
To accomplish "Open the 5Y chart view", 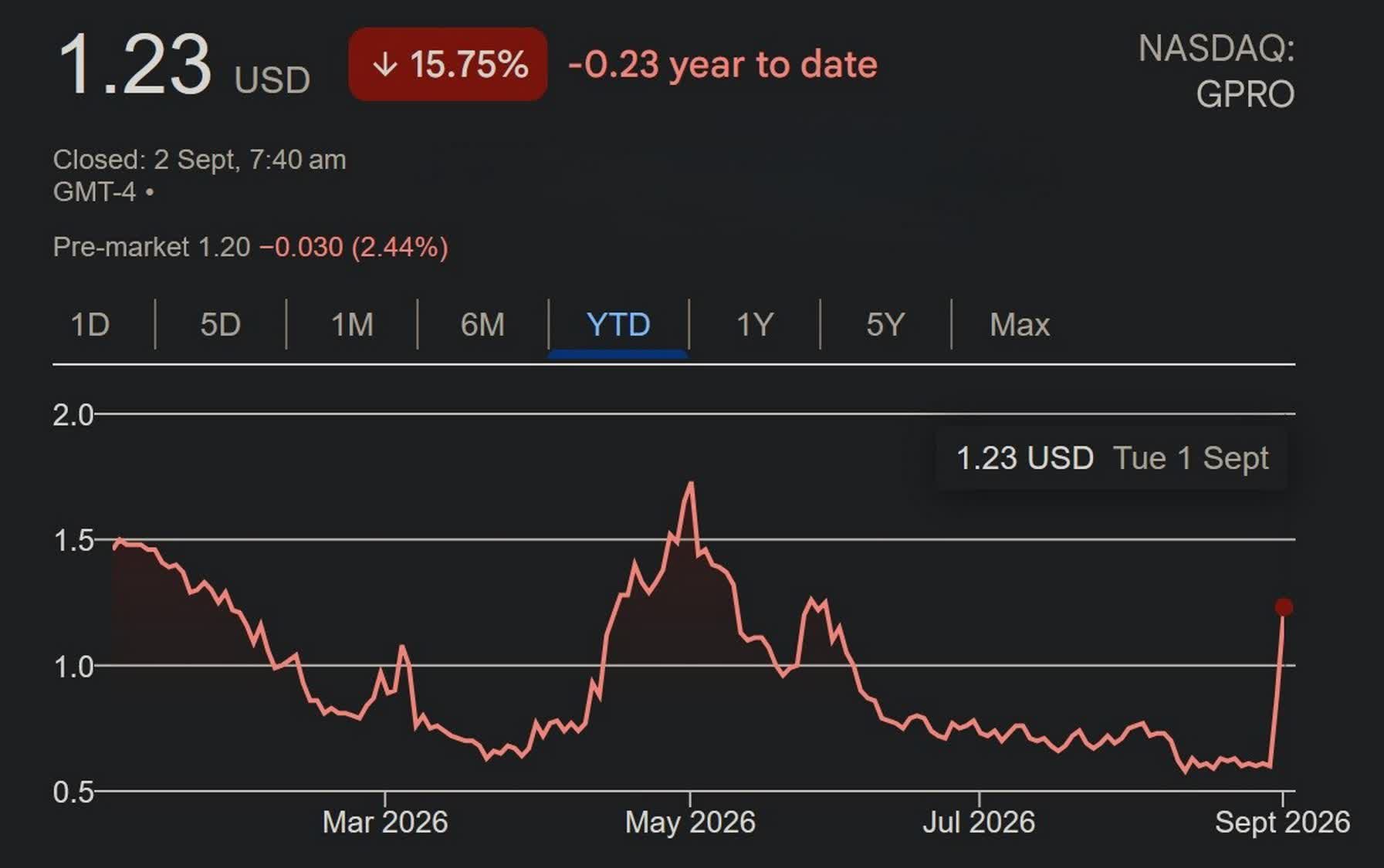I will click(885, 325).
